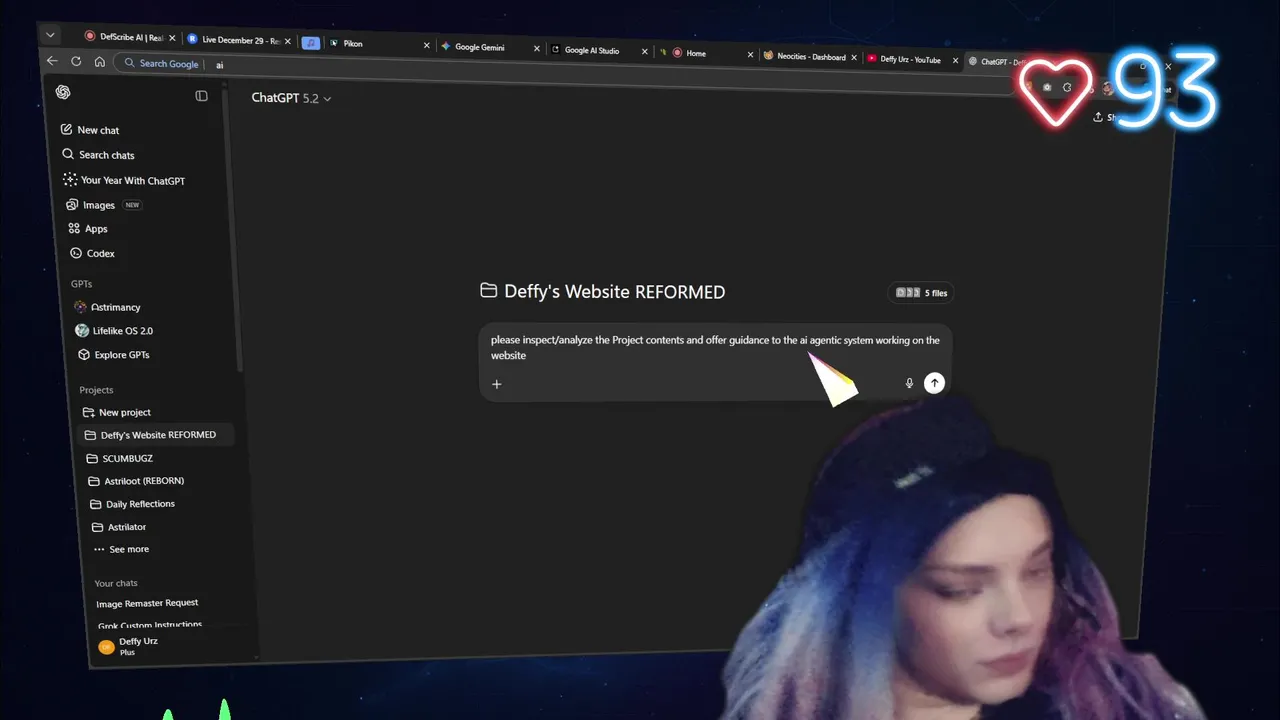
Task: Open Your Year With ChatGPT
Action: (124, 180)
